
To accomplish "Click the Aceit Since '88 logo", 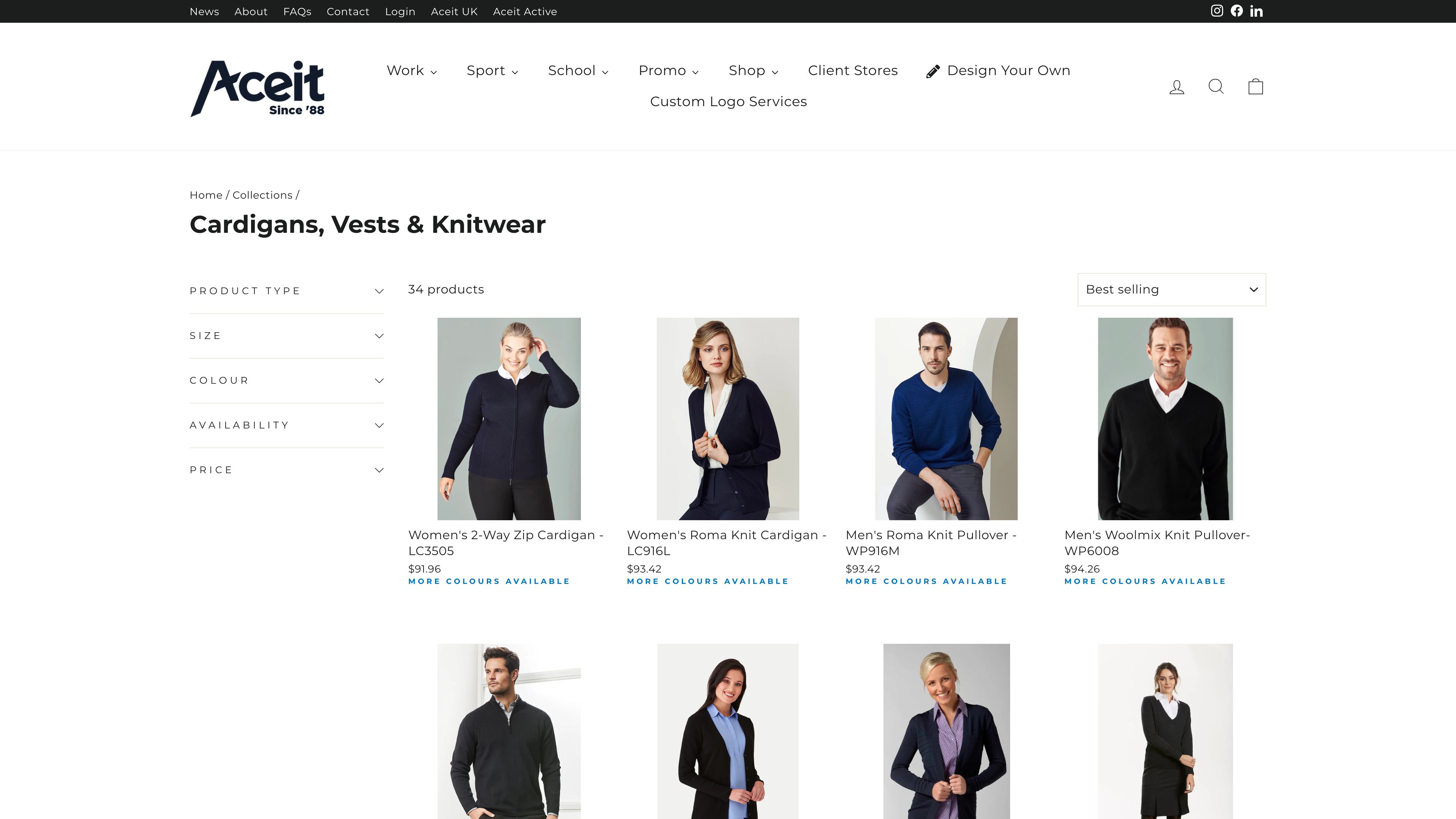I will click(x=257, y=86).
